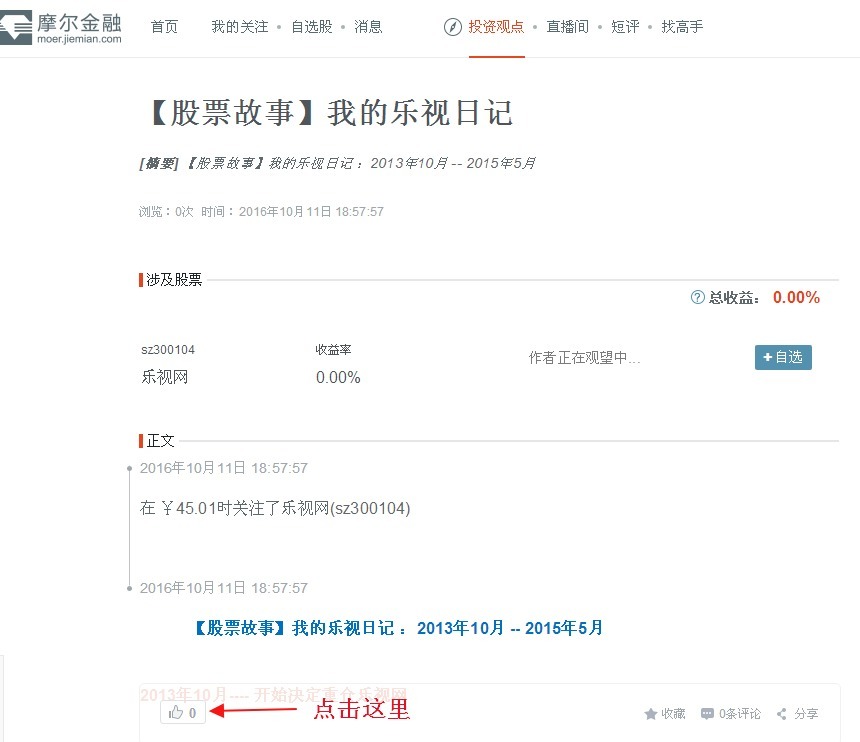
Task: Click article title 【股票故事】我的乐视日记
Action: click(331, 112)
